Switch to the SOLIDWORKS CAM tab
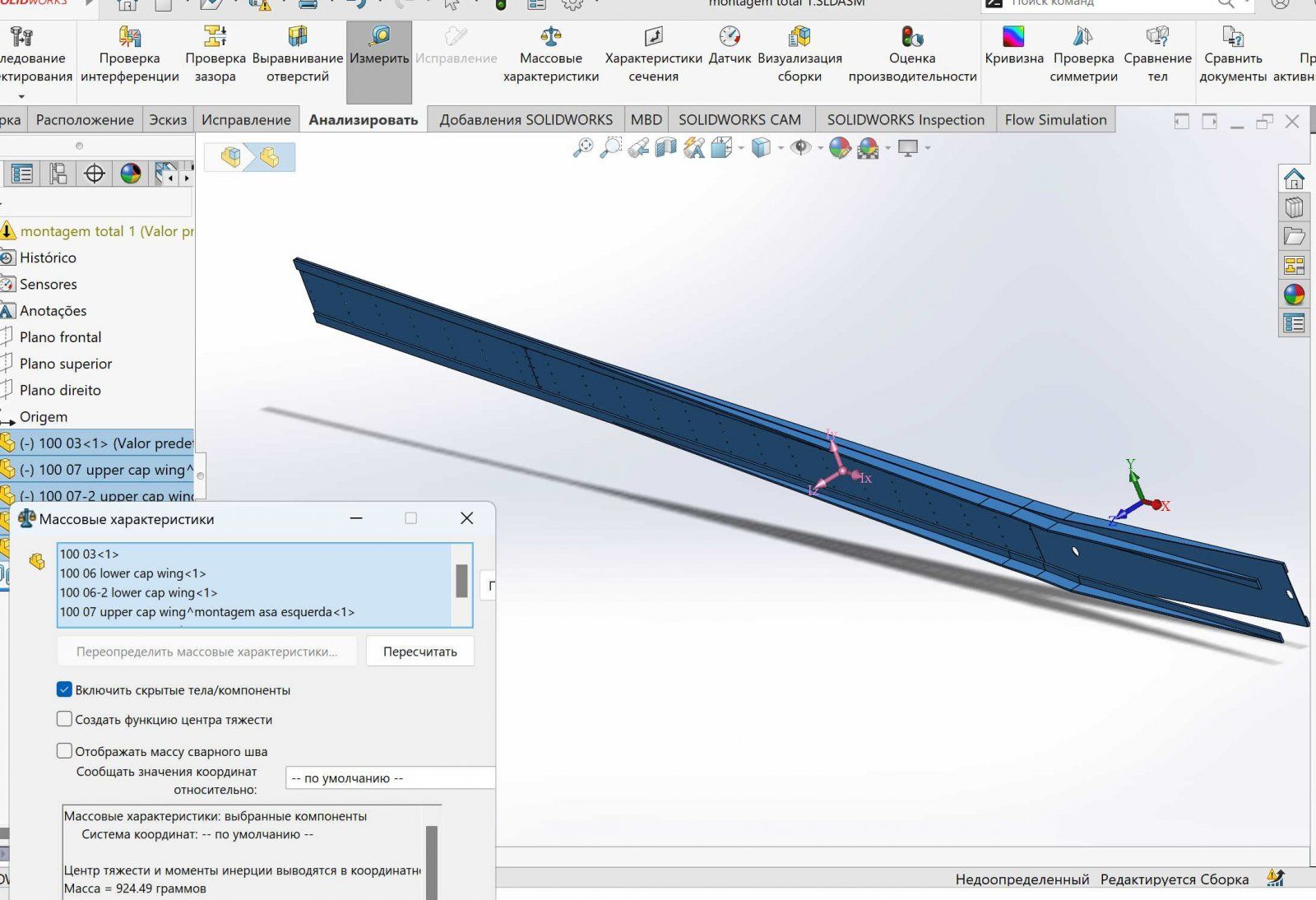 tap(739, 119)
